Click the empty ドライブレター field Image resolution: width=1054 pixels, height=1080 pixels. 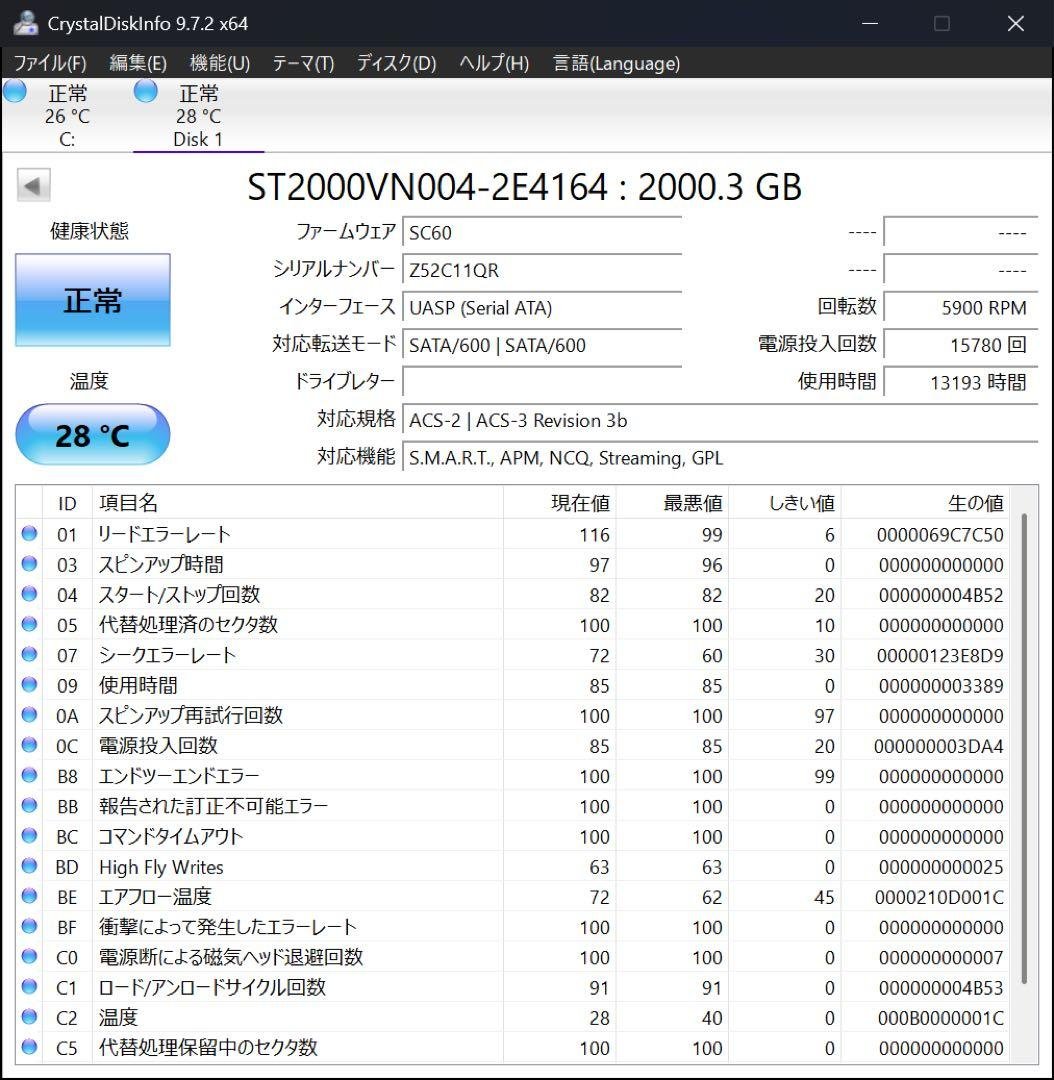click(542, 382)
